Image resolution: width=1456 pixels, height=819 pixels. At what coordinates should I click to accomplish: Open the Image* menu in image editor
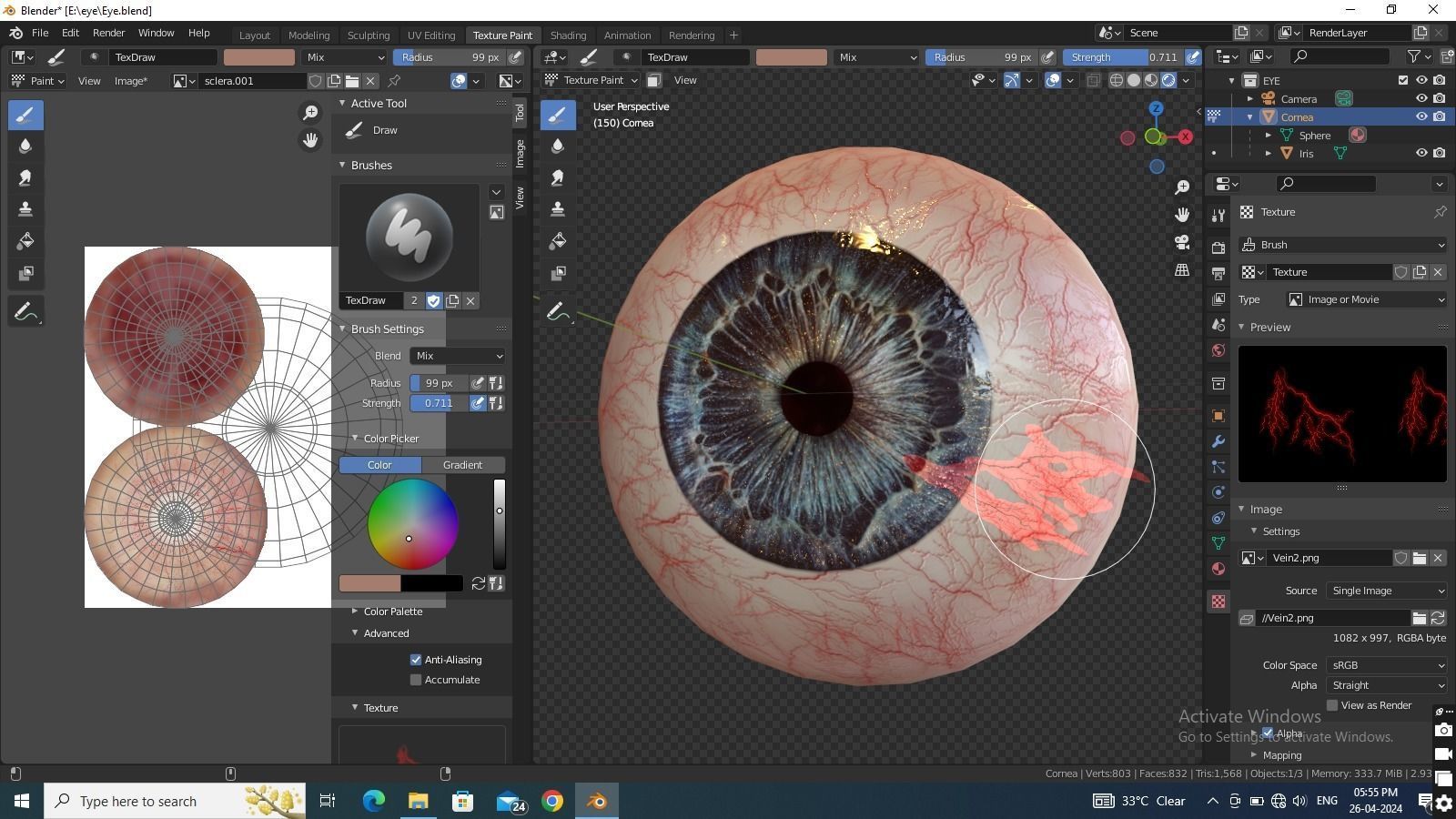[x=130, y=81]
